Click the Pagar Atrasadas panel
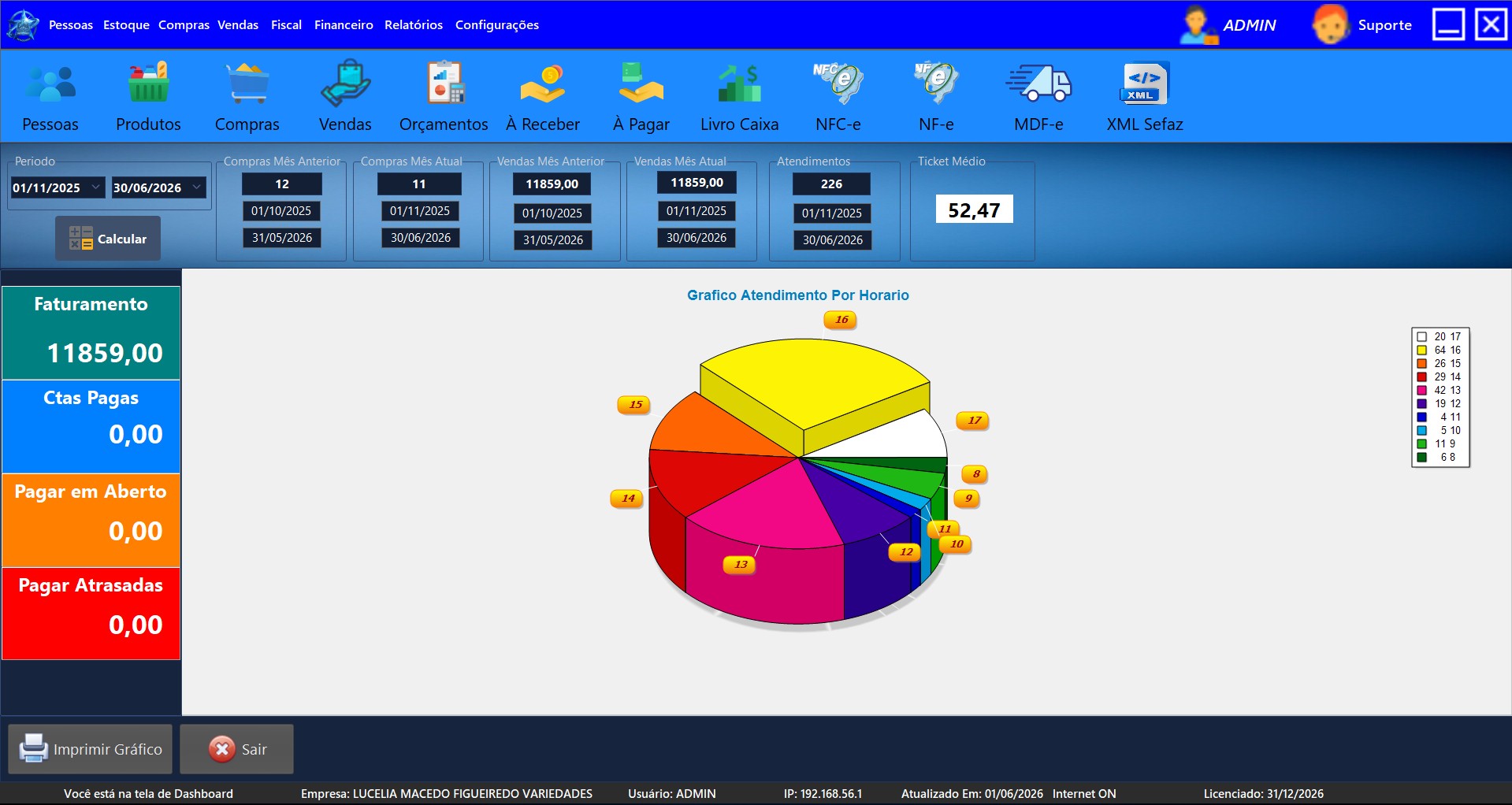Image resolution: width=1512 pixels, height=805 pixels. tap(91, 614)
